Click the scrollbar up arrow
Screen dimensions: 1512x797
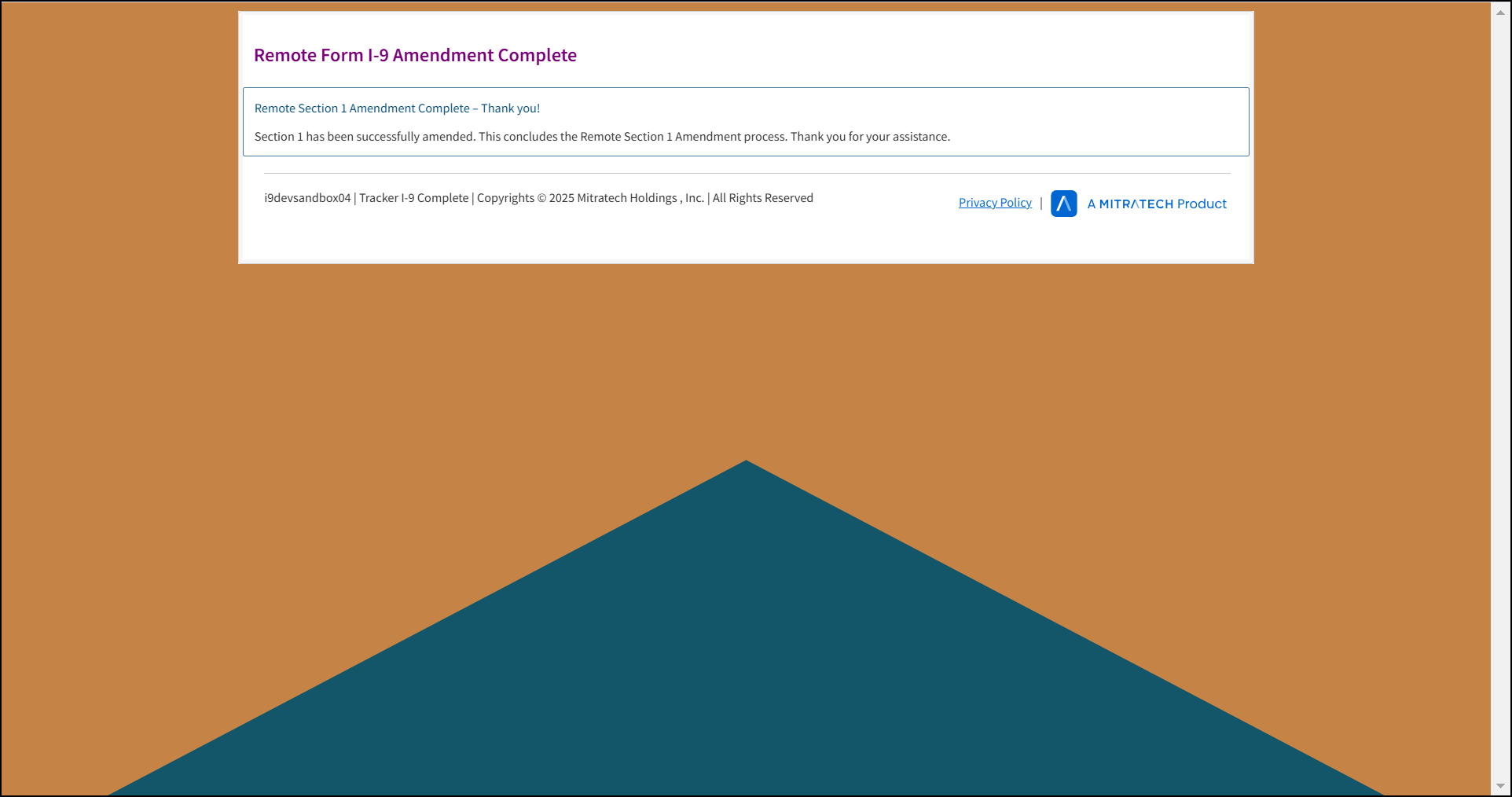tap(1500, 13)
